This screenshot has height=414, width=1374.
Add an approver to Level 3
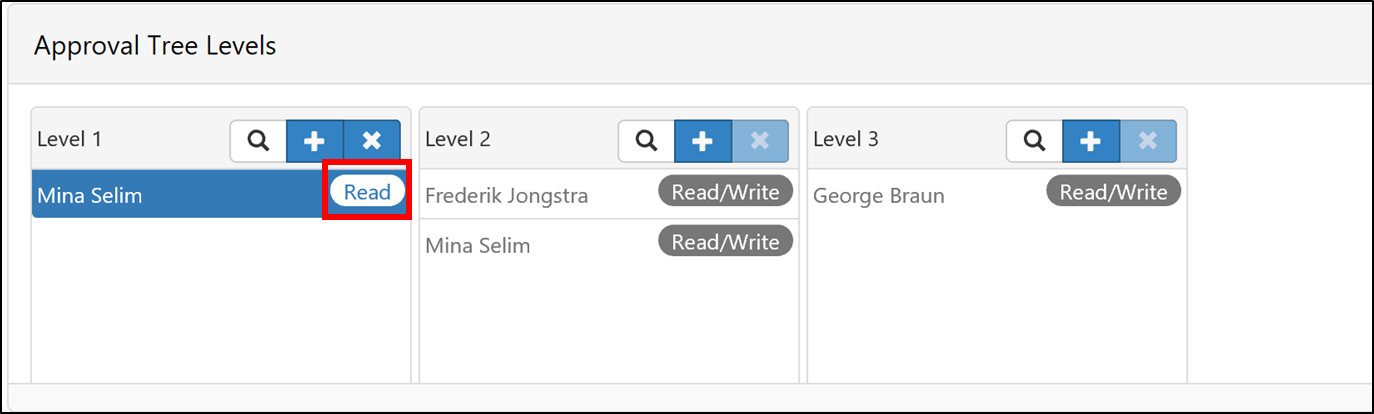[x=1091, y=141]
